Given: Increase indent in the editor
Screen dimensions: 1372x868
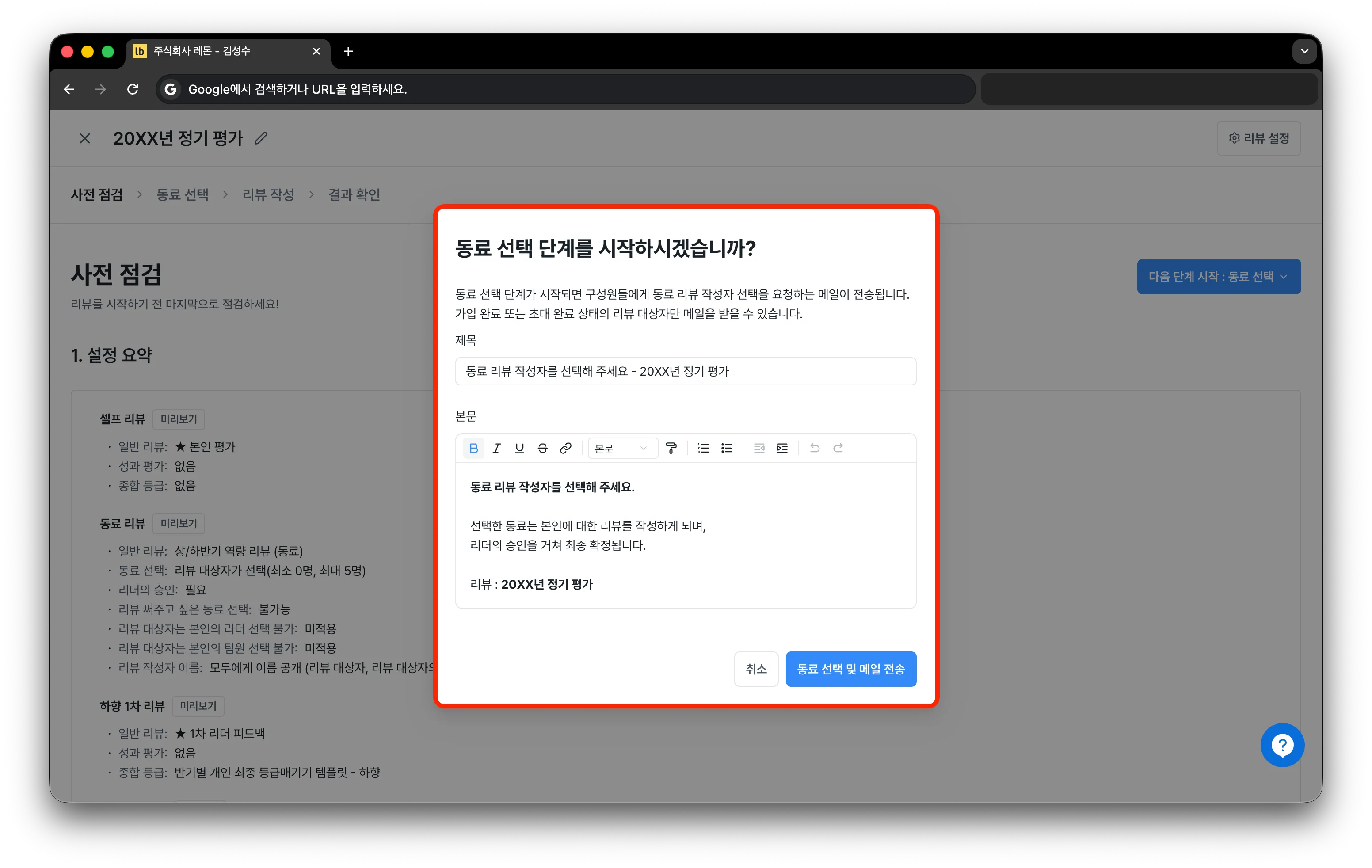Looking at the screenshot, I should pos(782,448).
